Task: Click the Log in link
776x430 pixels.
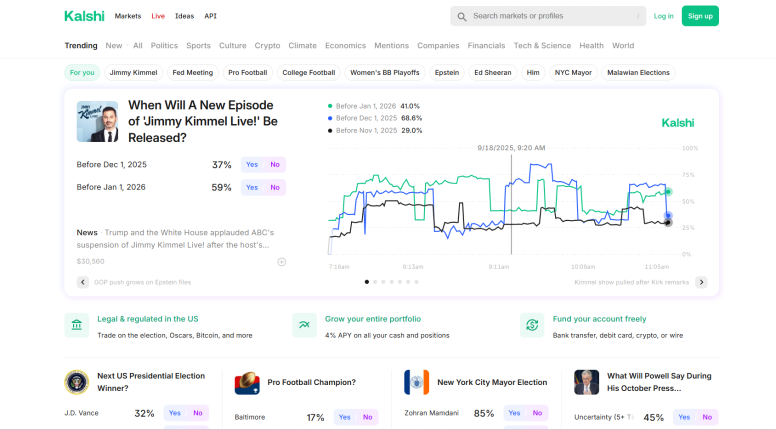Action: coord(663,16)
